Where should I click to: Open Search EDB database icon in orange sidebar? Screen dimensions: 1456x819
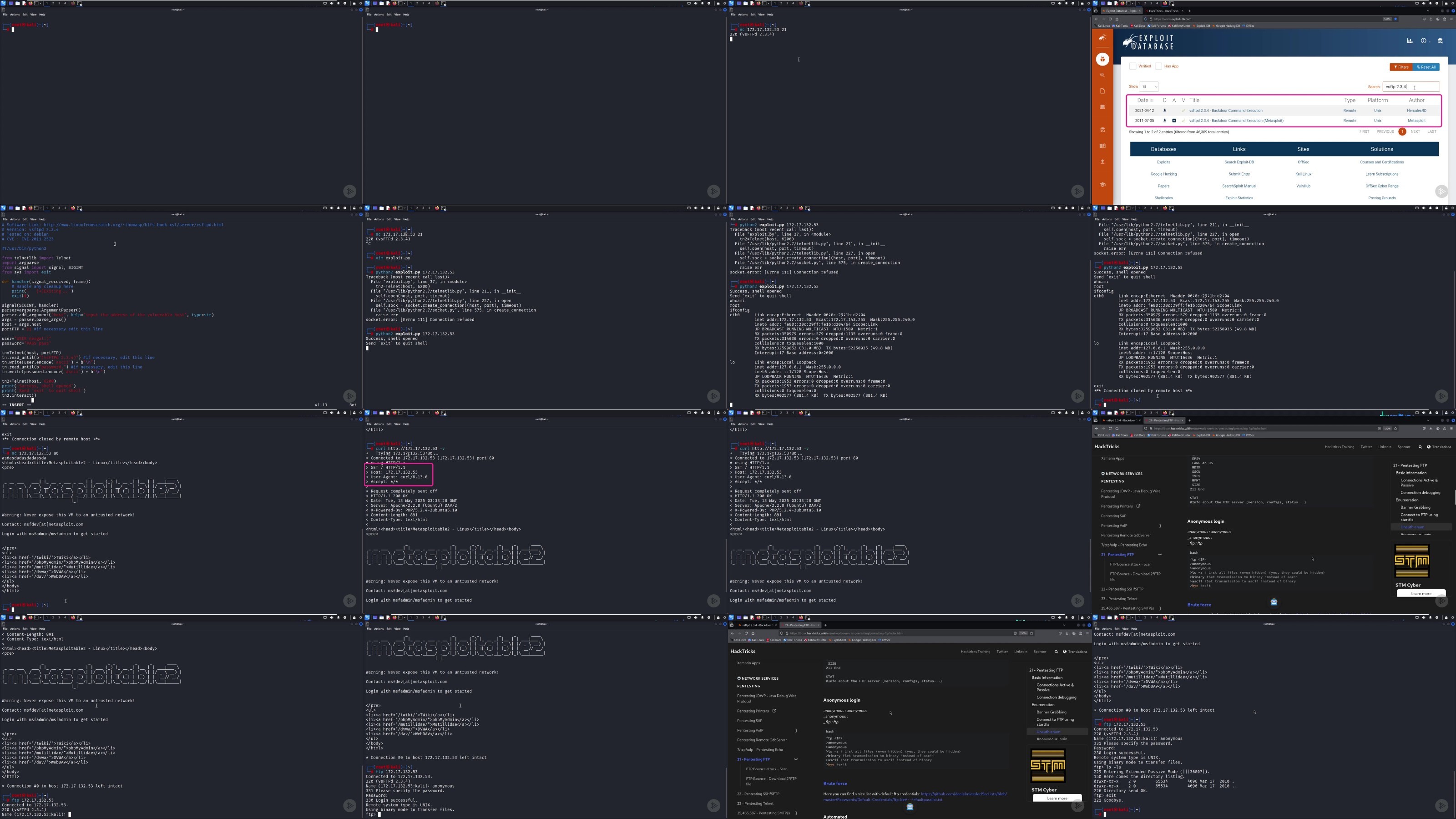1102,130
